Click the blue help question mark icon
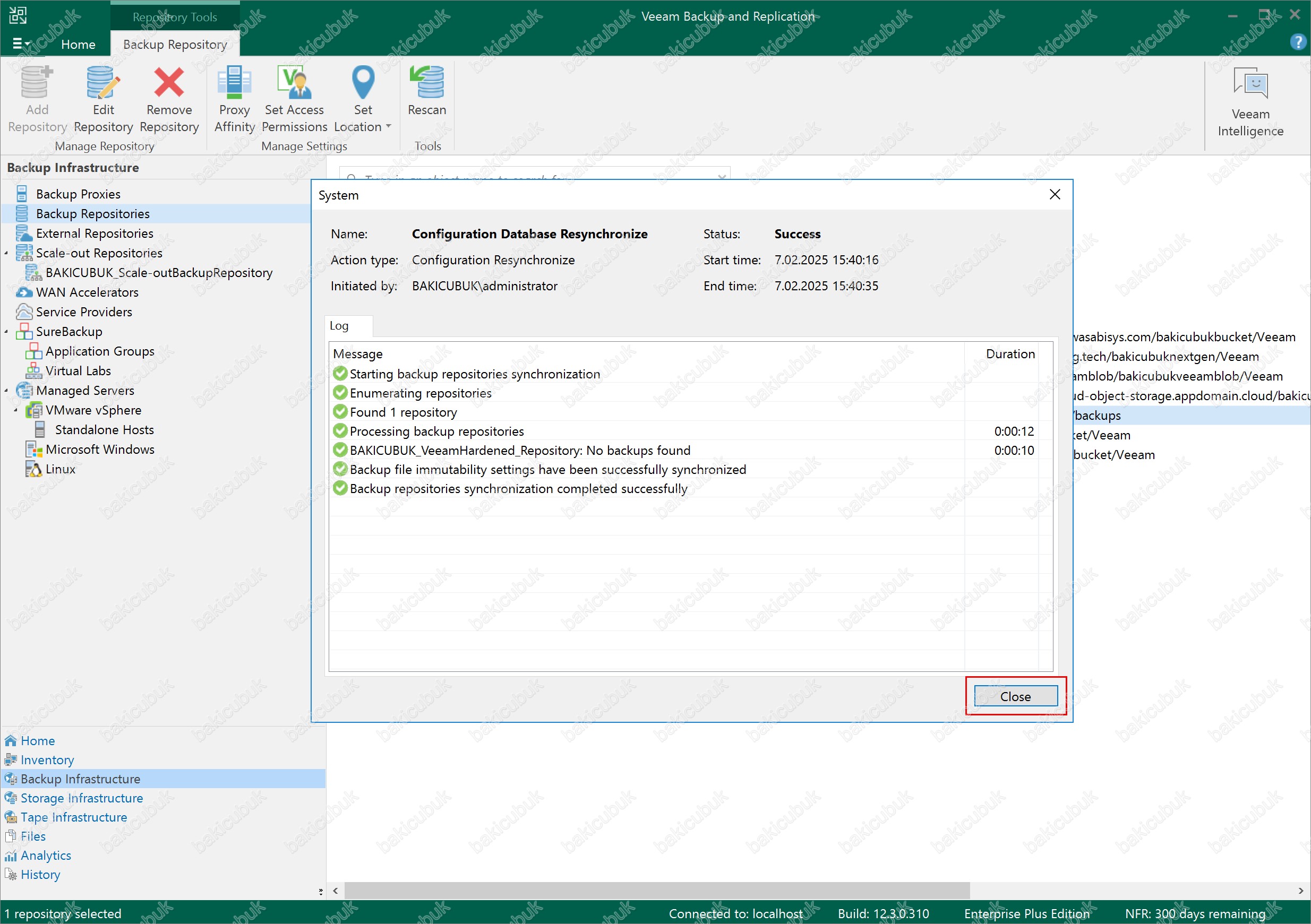 point(1298,43)
